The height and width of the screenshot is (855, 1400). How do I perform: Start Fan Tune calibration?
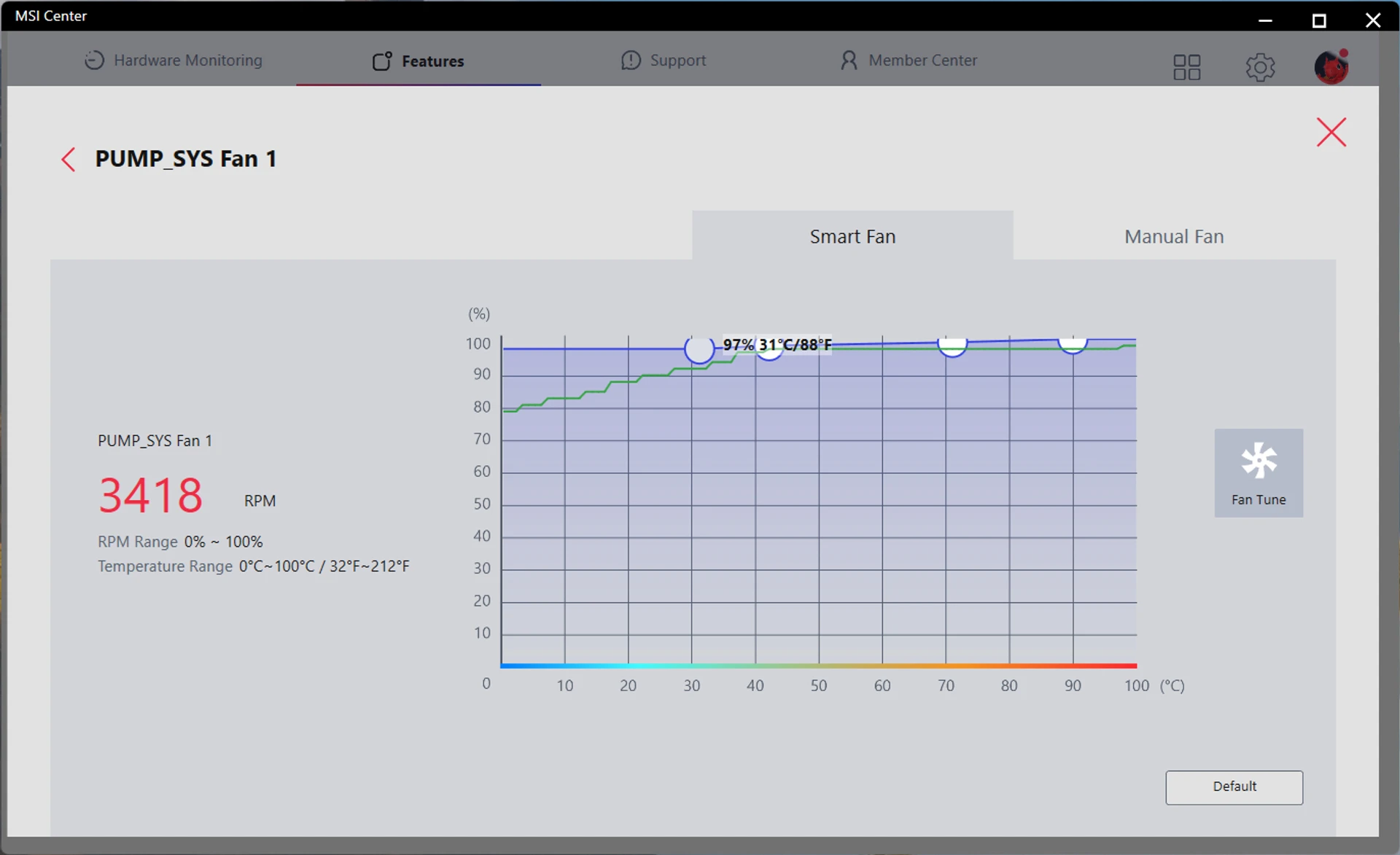1259,473
